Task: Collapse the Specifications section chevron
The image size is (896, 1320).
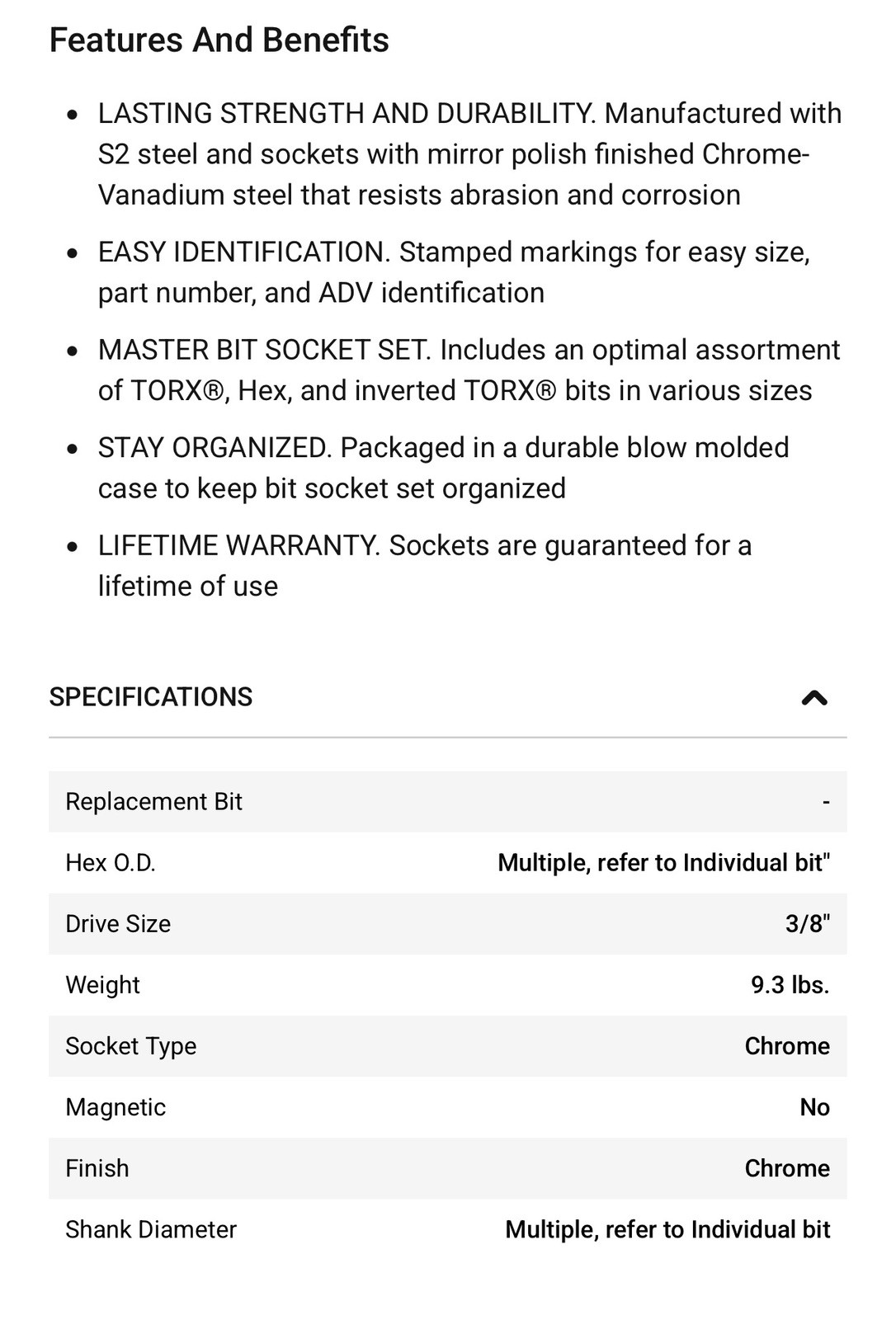Action: coord(814,698)
